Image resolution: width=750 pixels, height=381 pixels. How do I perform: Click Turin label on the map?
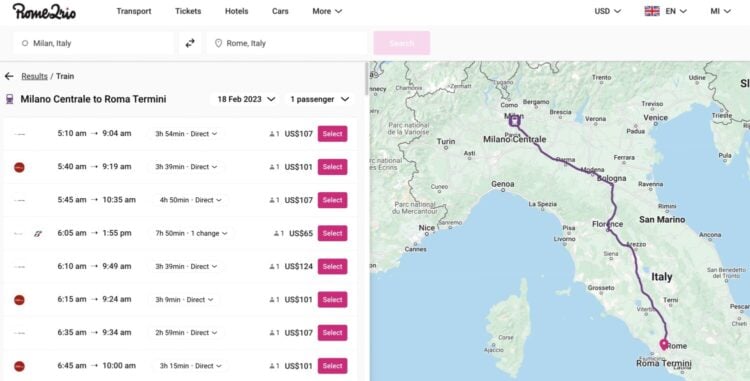click(x=446, y=142)
